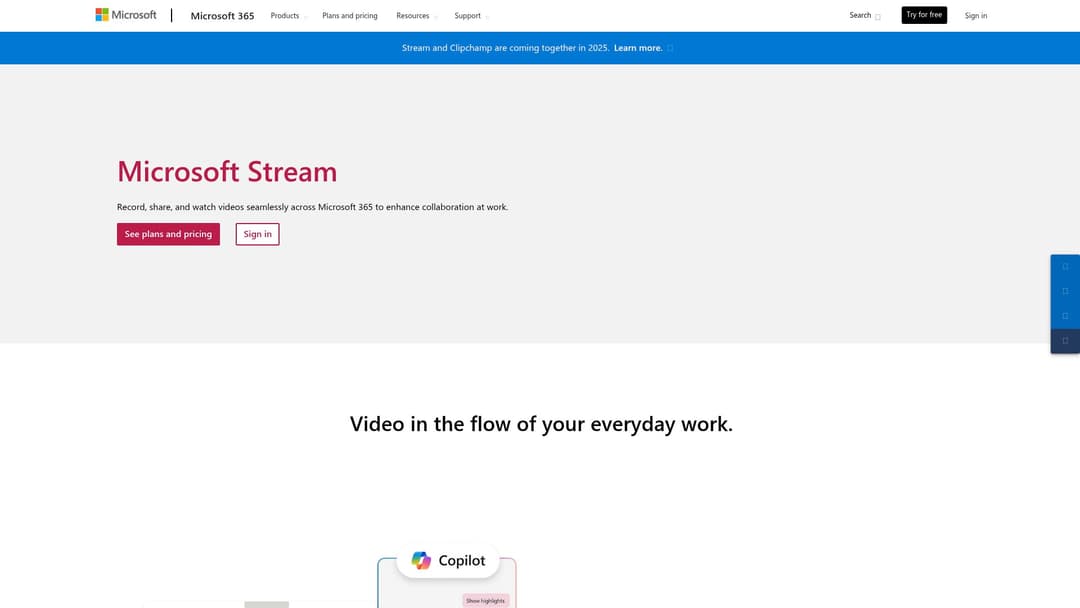1080x608 pixels.
Task: Expand the Support menu
Action: [x=472, y=15]
